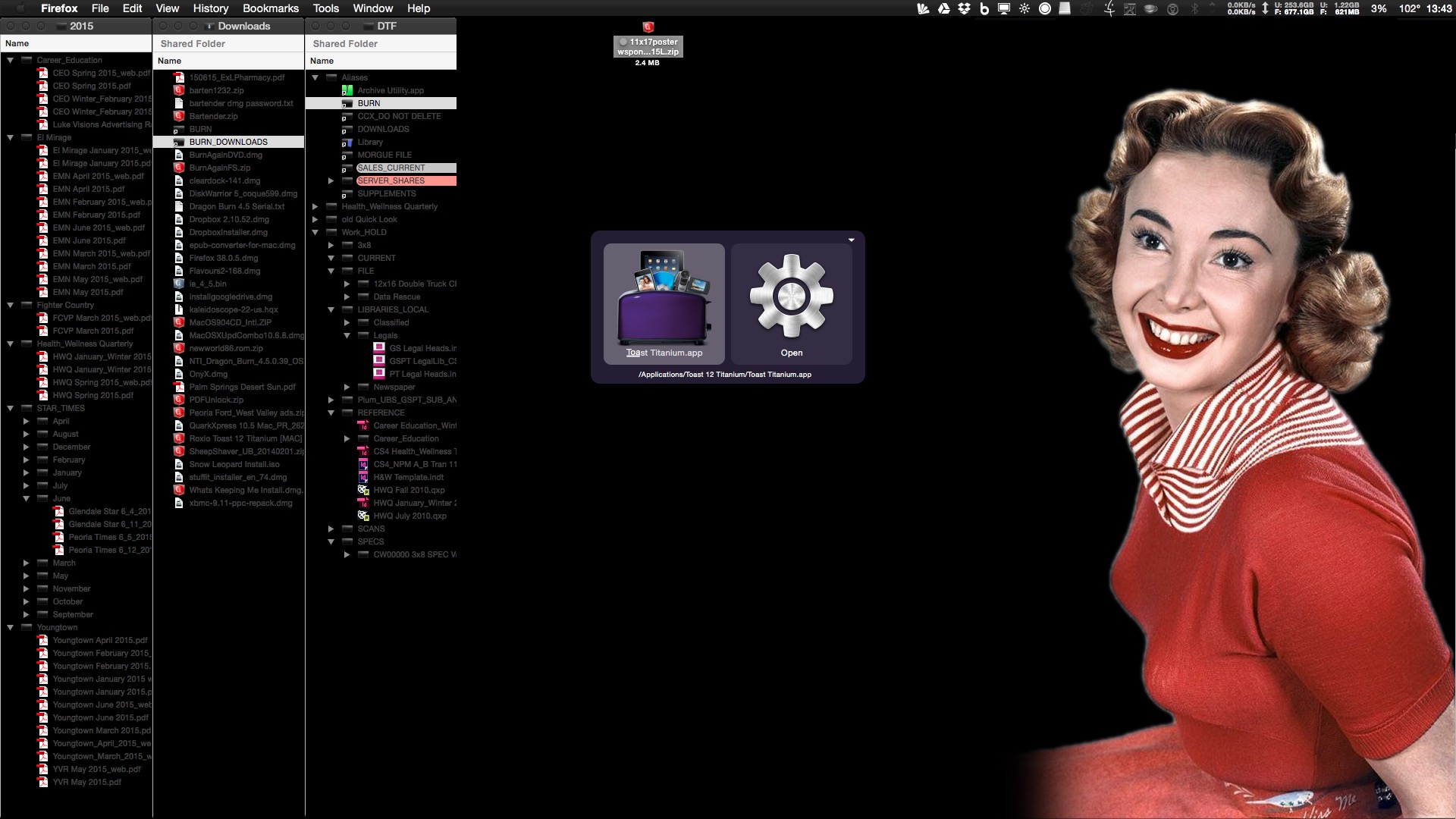Click the brightness sun menu bar icon
Screen dimensions: 1456x819
tap(1025, 8)
